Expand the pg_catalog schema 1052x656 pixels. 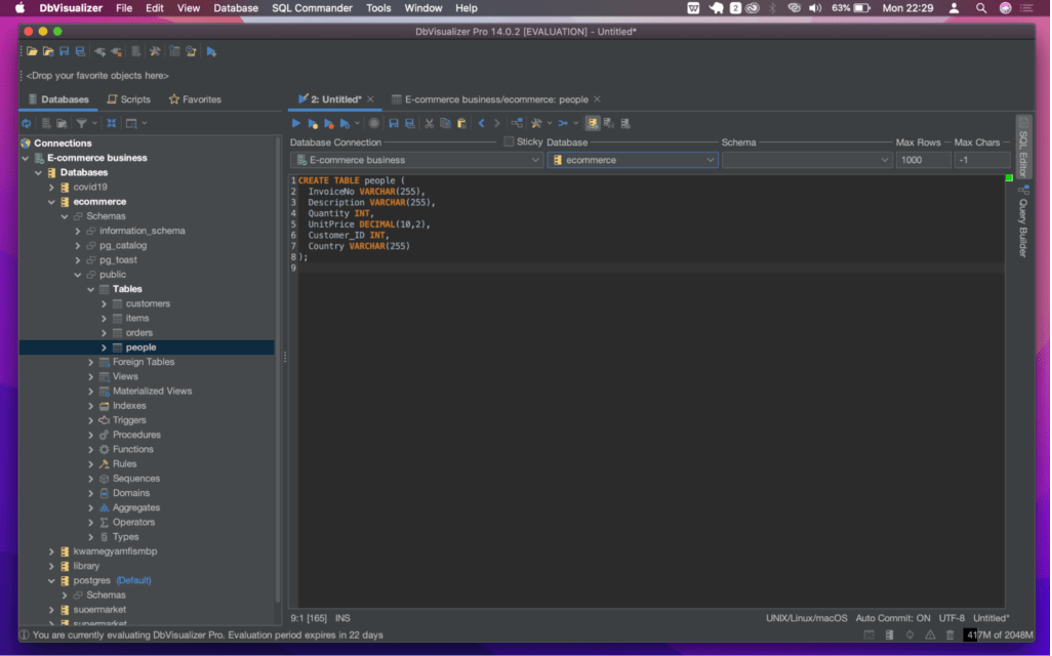78,245
